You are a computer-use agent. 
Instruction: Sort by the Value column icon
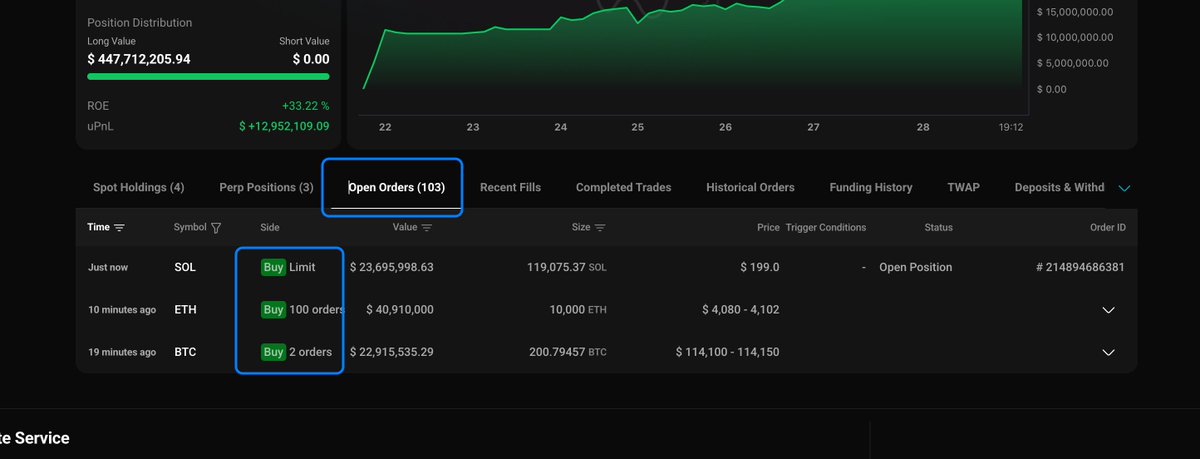[x=427, y=228]
